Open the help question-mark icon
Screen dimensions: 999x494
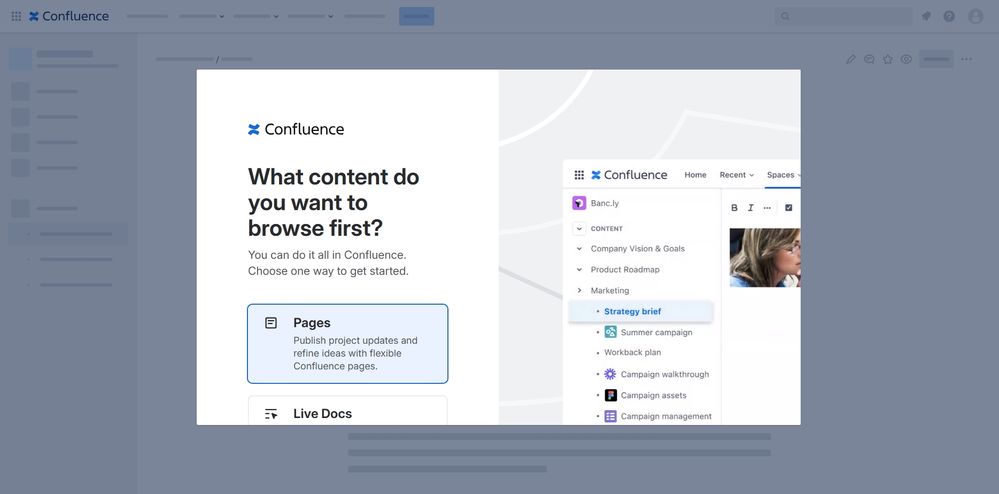949,17
